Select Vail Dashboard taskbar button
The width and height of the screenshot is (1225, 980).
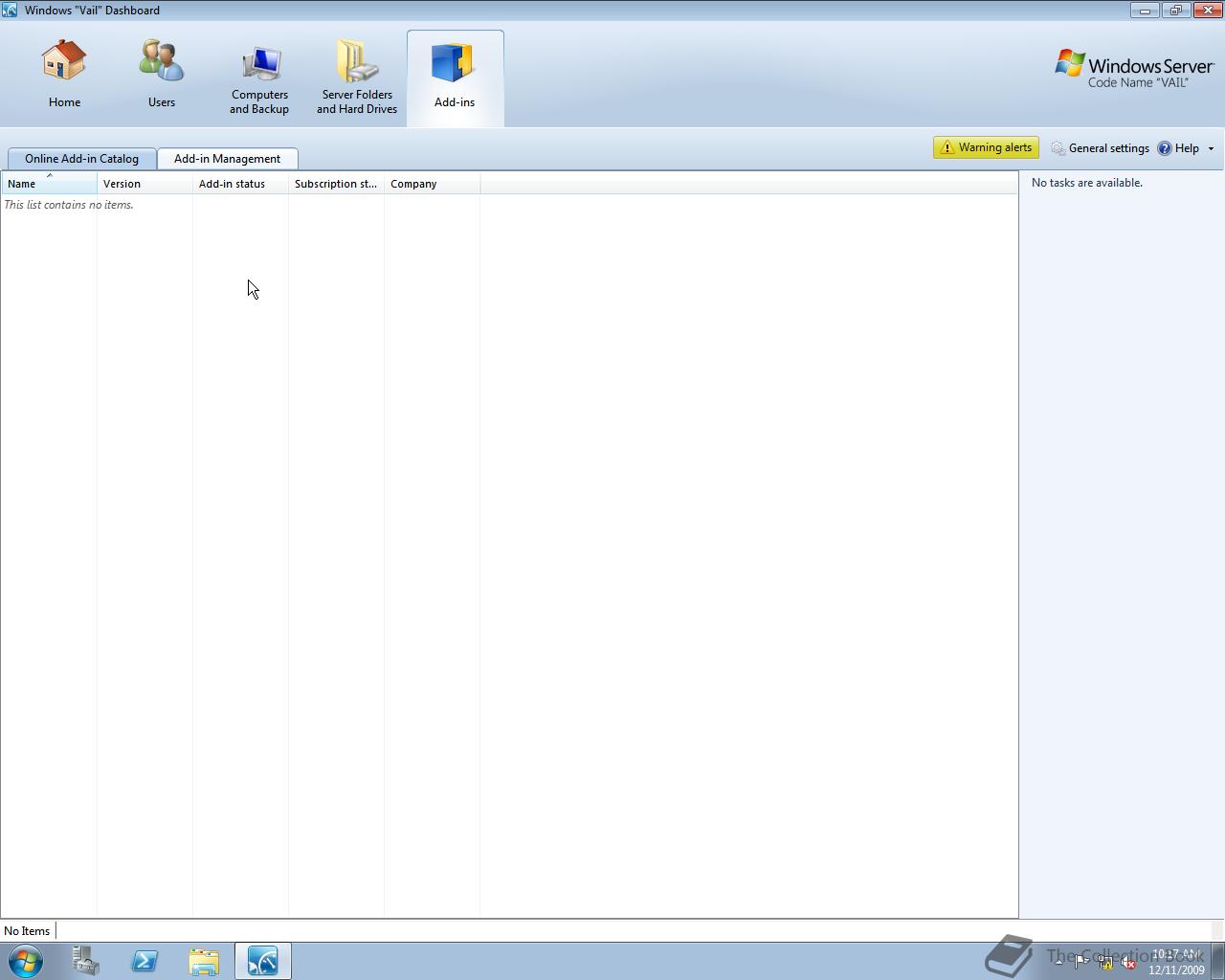(x=263, y=961)
